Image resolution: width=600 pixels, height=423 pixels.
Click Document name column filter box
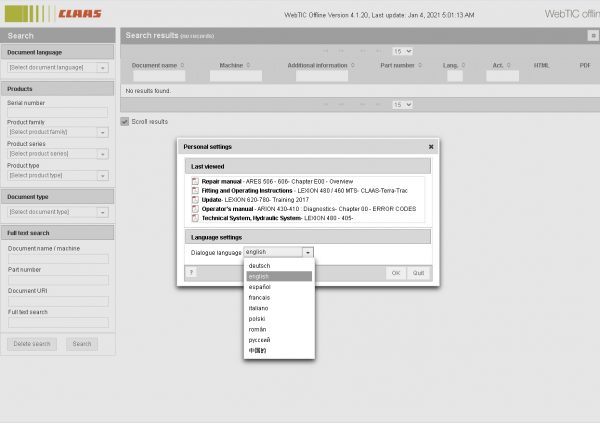(x=159, y=76)
